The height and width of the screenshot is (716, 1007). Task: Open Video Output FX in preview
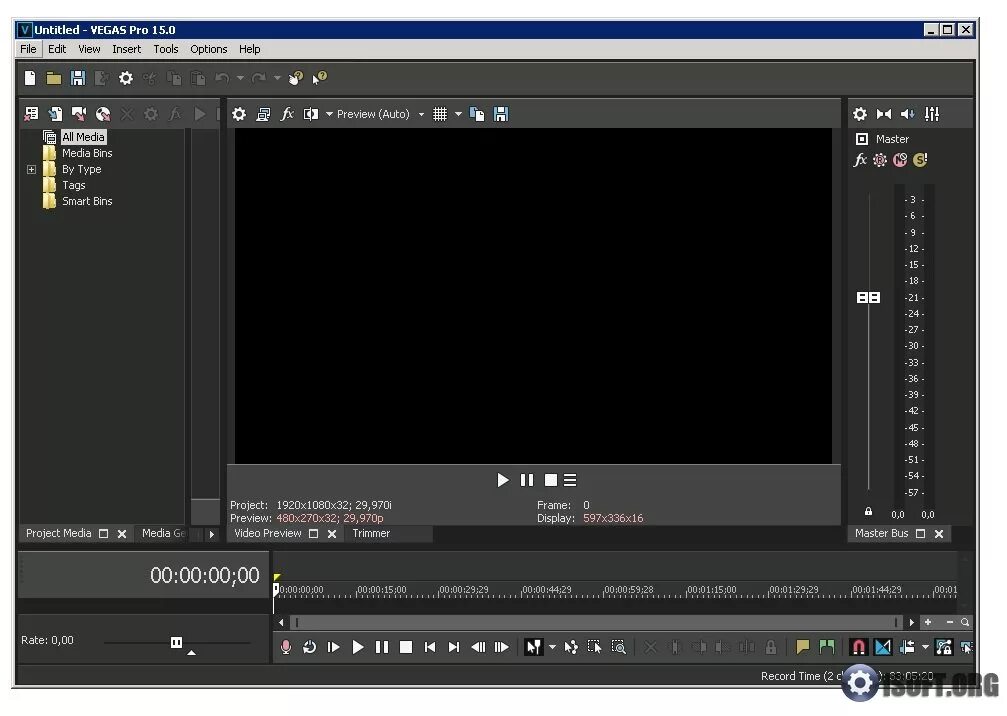287,114
